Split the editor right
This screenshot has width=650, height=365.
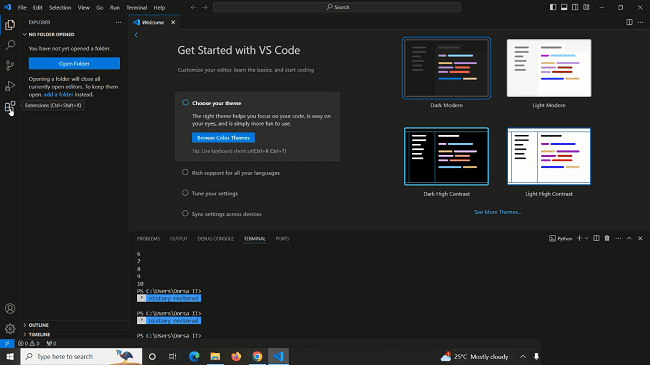[629, 22]
